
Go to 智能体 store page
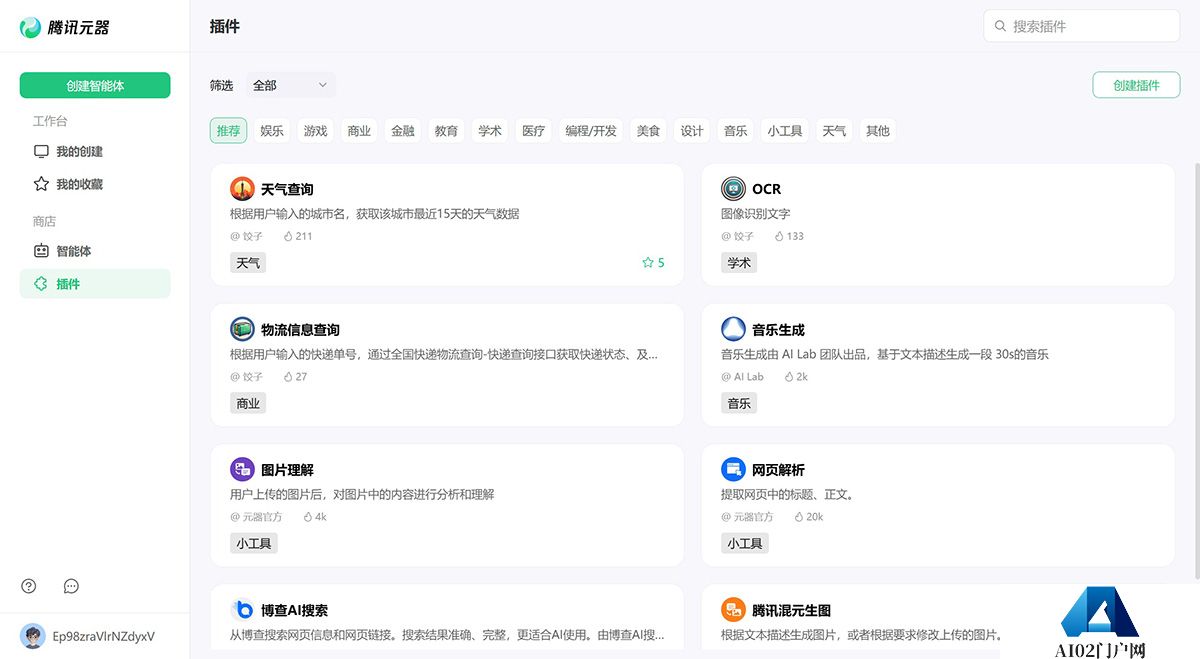pyautogui.click(x=95, y=251)
